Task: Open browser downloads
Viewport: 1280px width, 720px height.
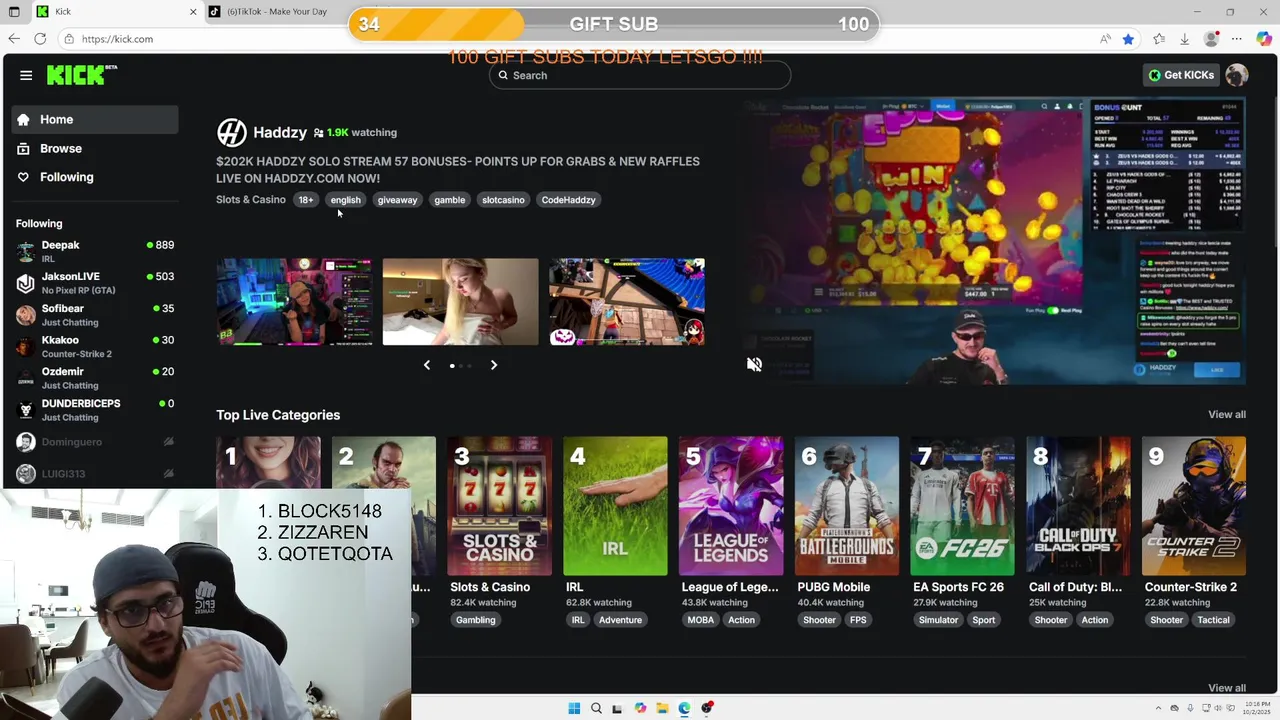Action: [x=1184, y=39]
